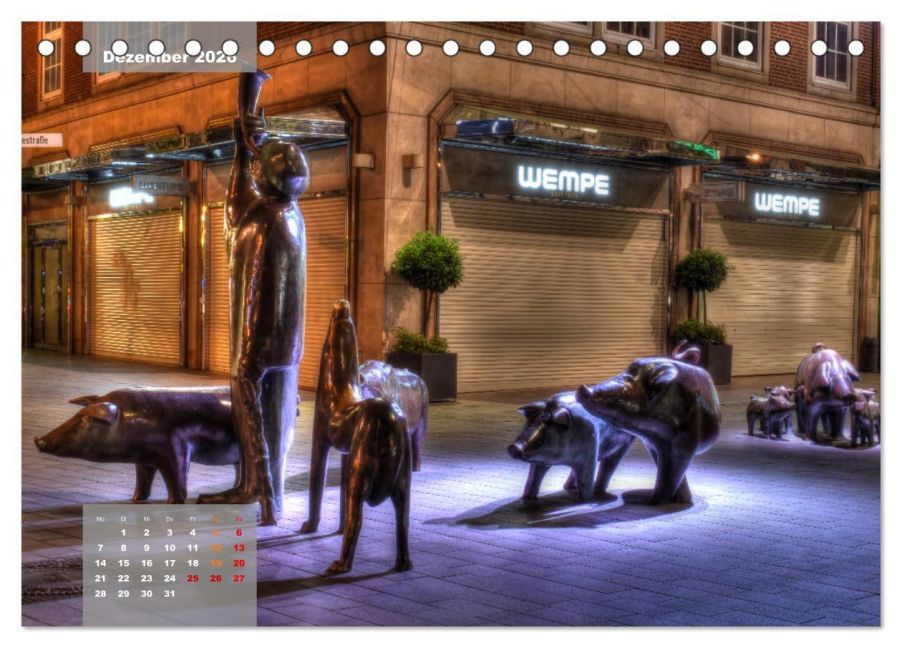Click the white street name sign at left edge
Image resolution: width=902 pixels, height=648 pixels.
(x=41, y=140)
